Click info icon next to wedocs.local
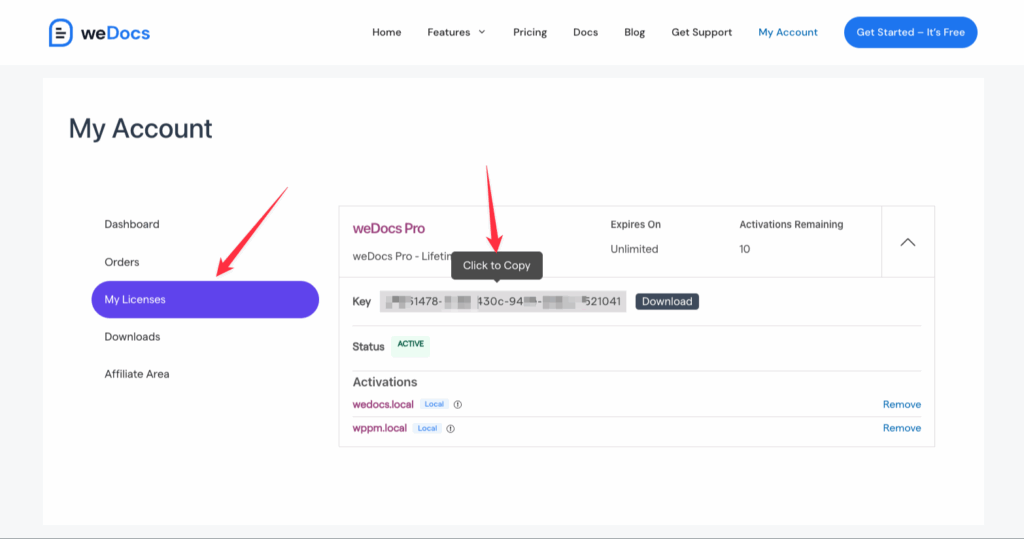 pyautogui.click(x=458, y=405)
